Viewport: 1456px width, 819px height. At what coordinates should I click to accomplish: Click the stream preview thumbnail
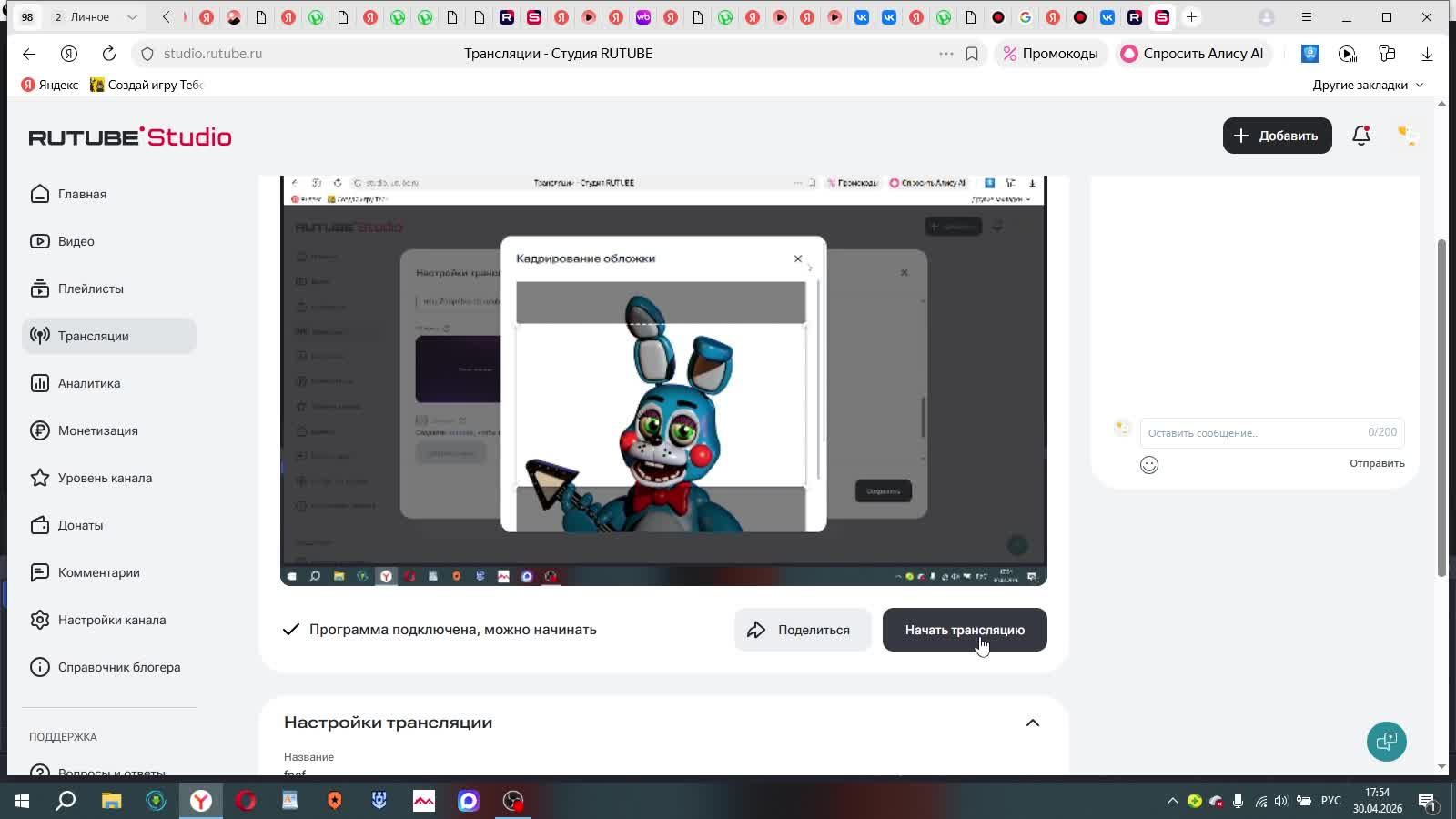[x=663, y=380]
